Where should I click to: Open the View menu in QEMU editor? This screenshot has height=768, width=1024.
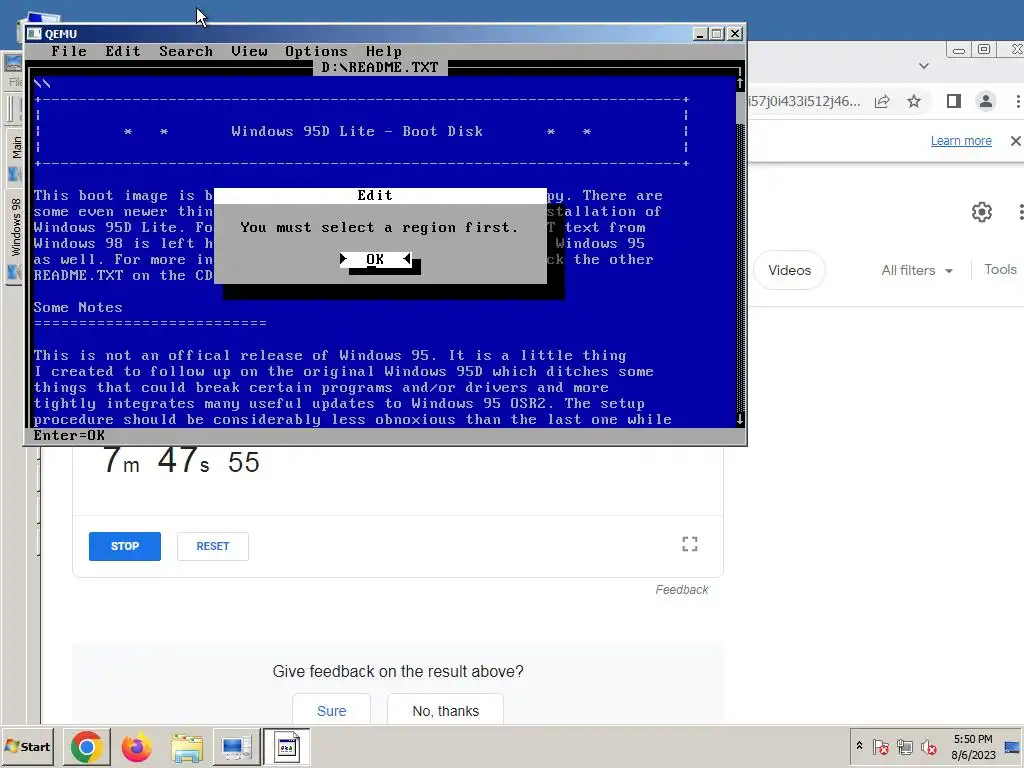point(249,51)
